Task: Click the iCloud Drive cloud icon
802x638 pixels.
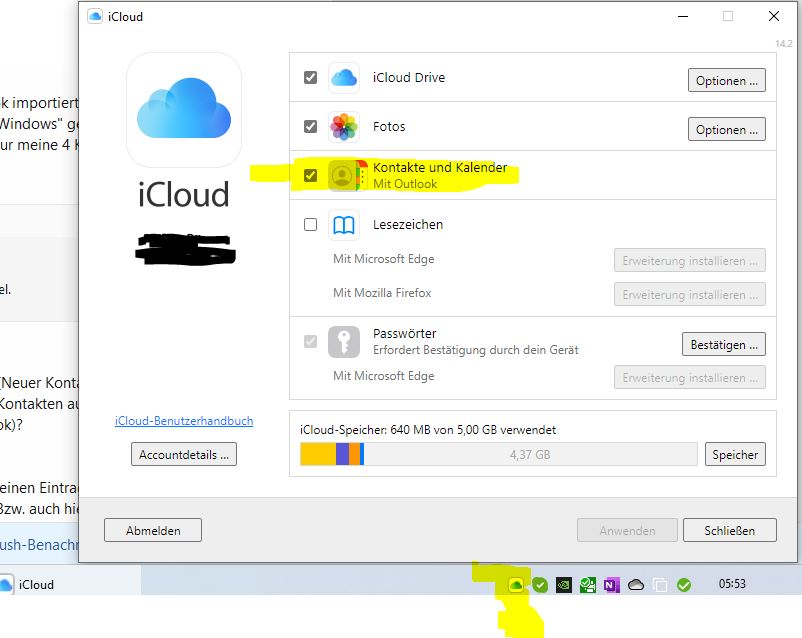Action: point(344,78)
